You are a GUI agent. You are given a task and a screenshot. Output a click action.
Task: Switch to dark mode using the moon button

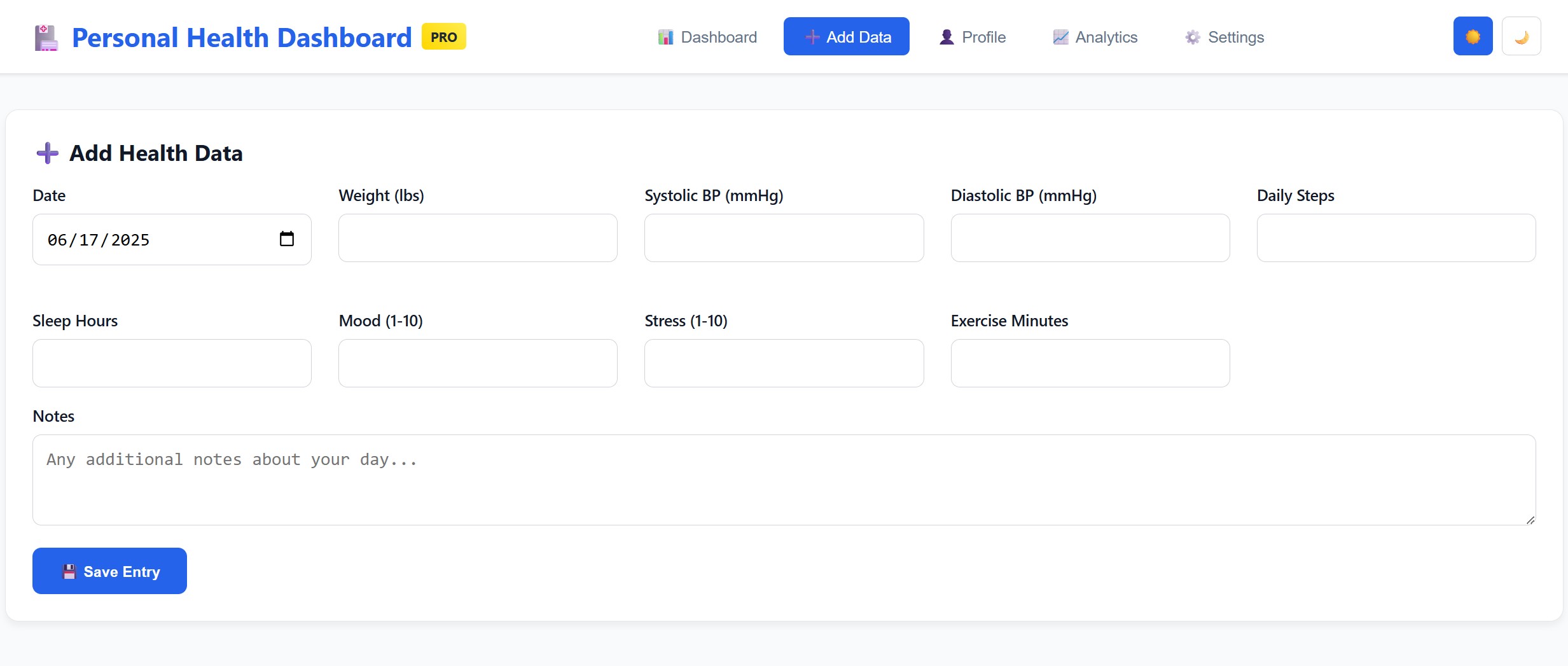point(1520,36)
